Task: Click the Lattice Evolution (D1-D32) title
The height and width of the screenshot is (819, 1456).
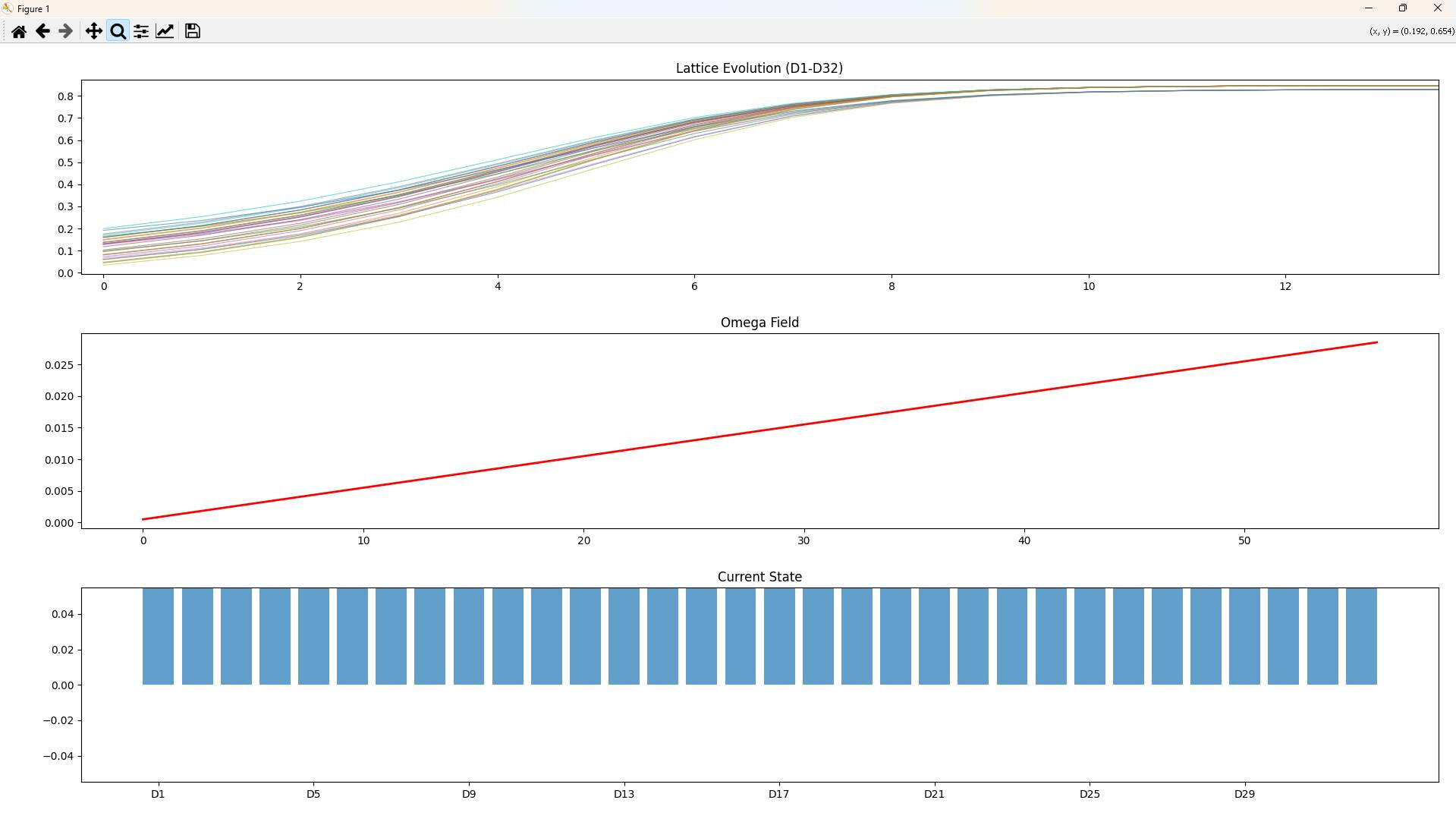Action: click(x=759, y=68)
